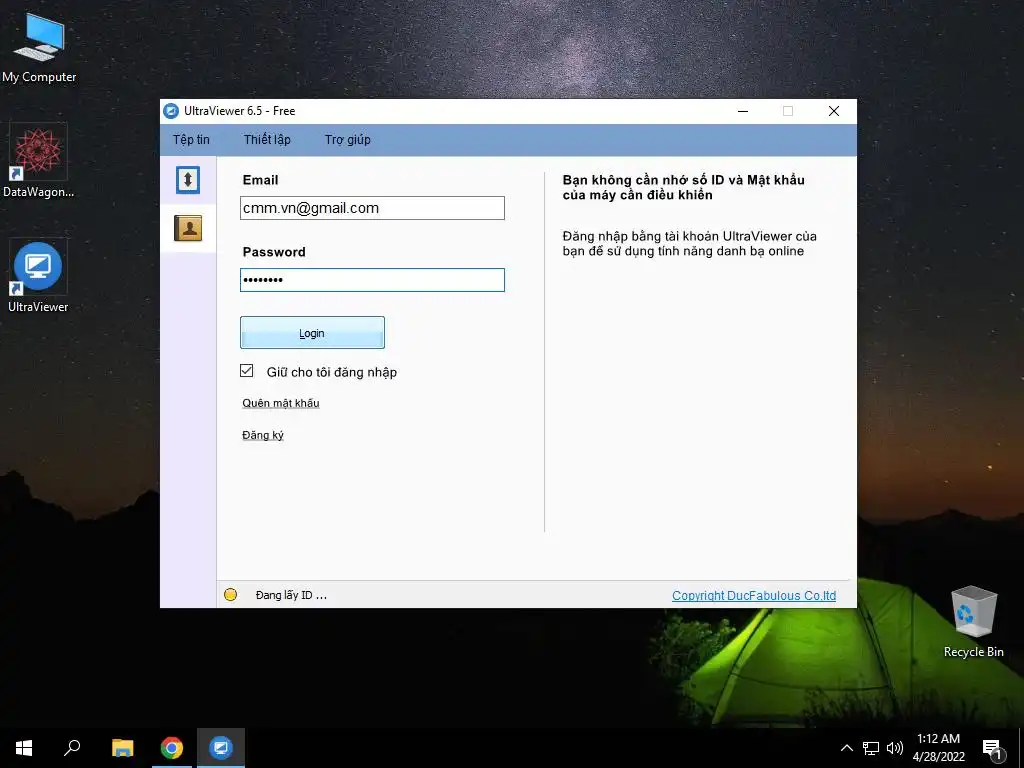Screen dimensions: 1024x768
Task: Minimize the UltraViewer window
Action: [743, 111]
